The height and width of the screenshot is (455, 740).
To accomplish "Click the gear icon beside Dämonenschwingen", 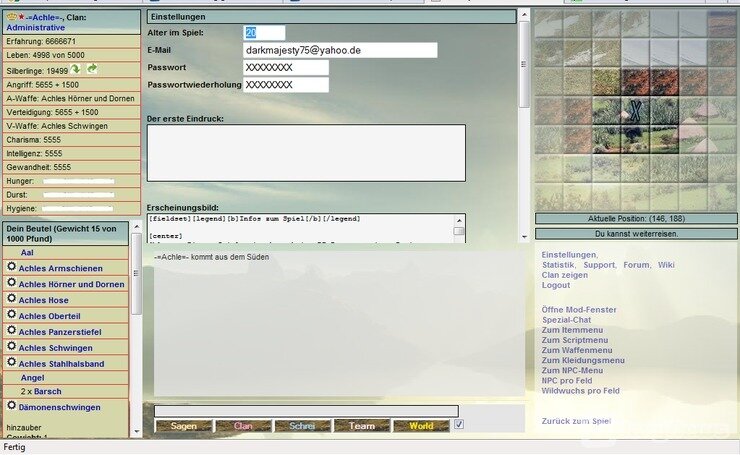I will click(x=11, y=405).
